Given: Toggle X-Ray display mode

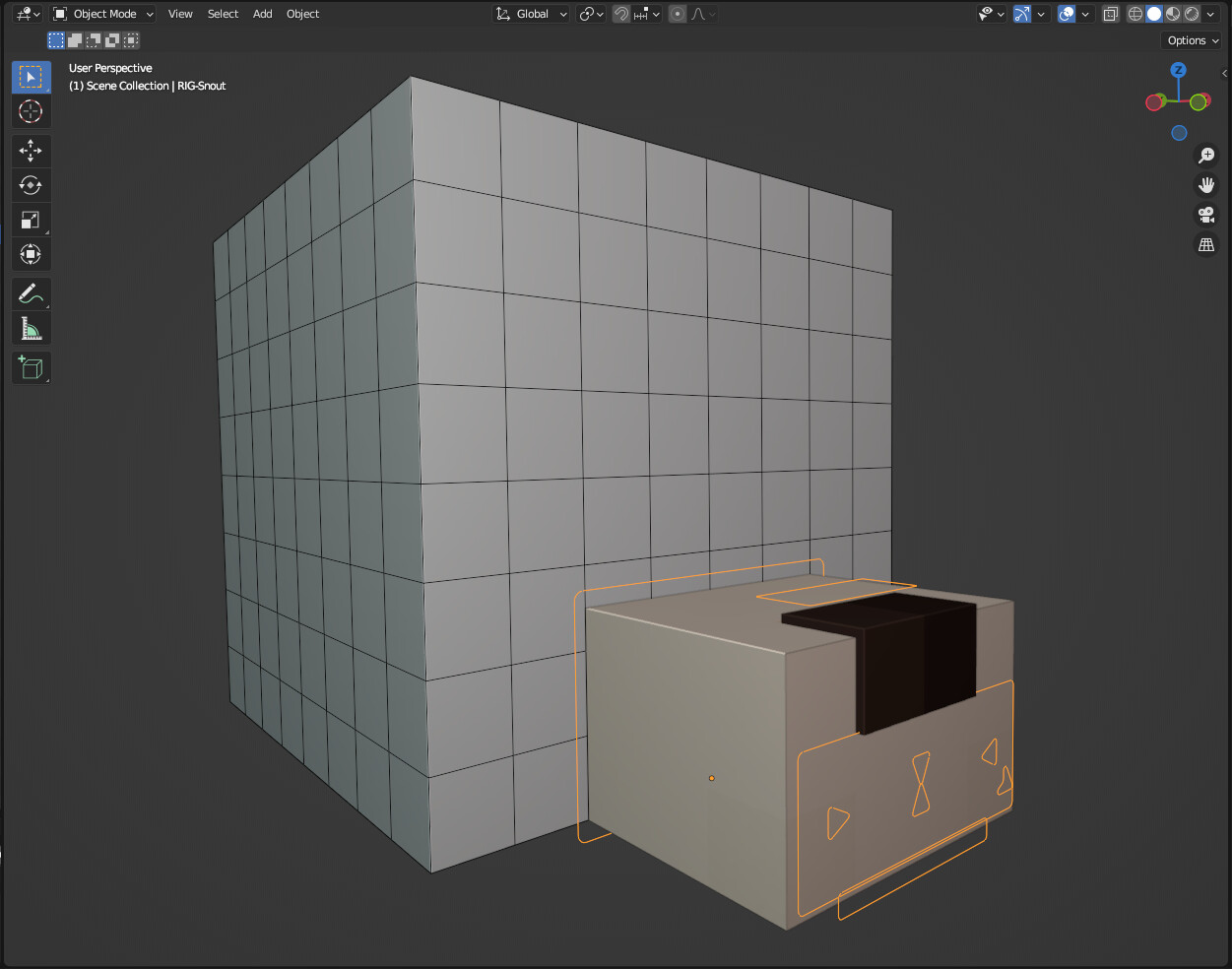Looking at the screenshot, I should pos(1111,14).
